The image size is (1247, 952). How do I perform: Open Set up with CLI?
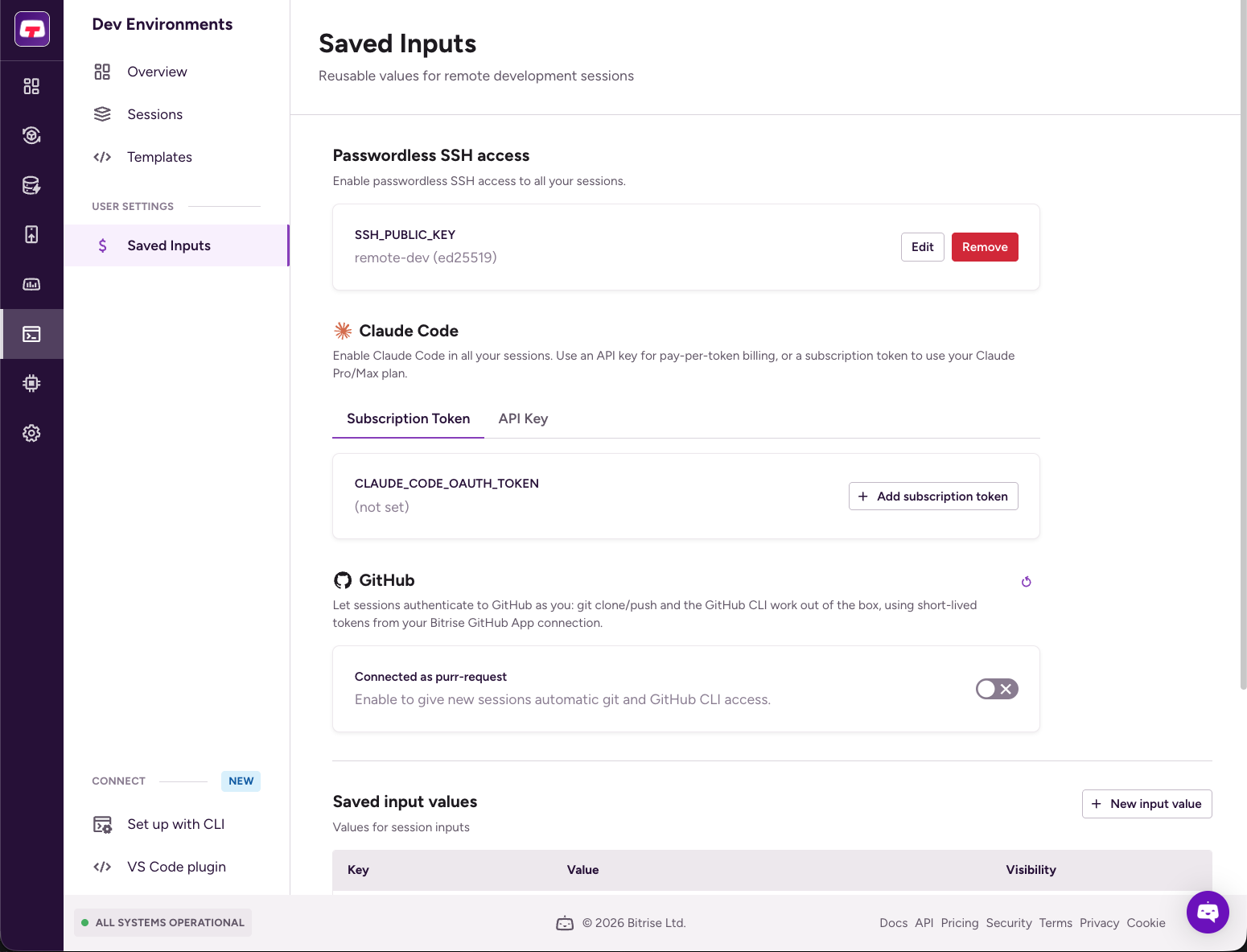[176, 824]
